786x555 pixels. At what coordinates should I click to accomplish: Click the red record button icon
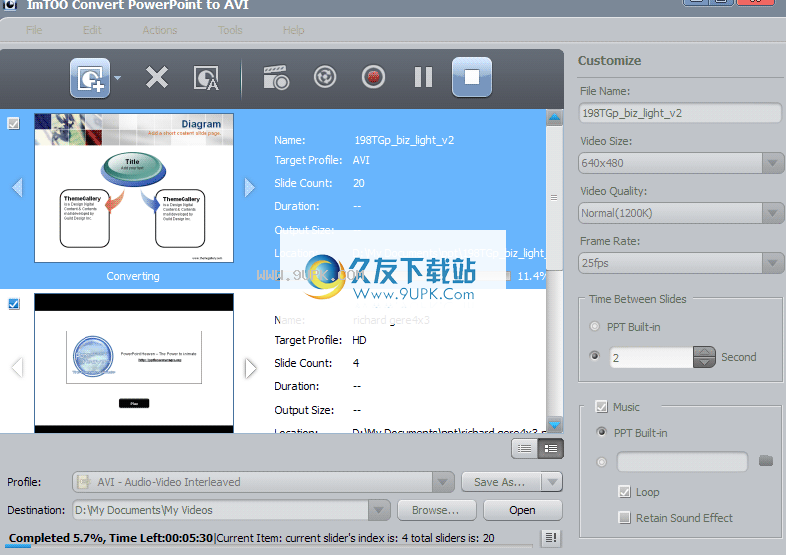tap(373, 77)
